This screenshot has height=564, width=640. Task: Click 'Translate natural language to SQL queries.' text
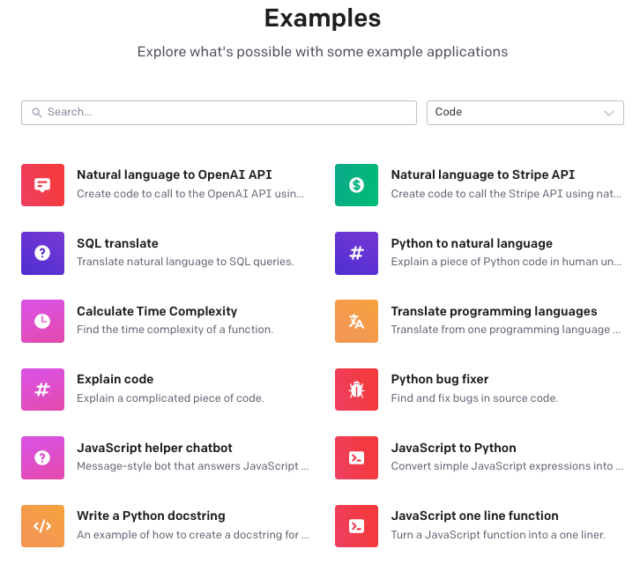(185, 262)
